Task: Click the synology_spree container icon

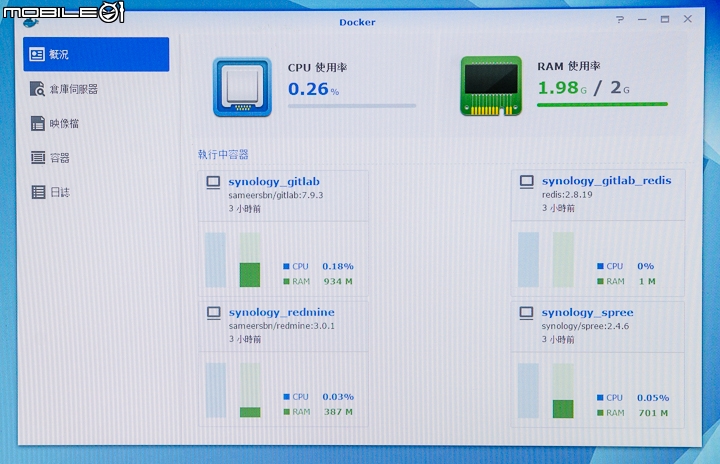Action: pos(526,313)
